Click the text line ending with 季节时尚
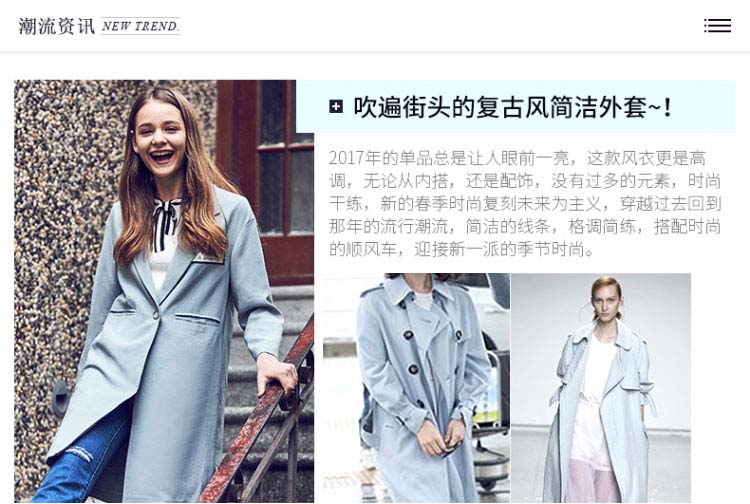 click(461, 250)
